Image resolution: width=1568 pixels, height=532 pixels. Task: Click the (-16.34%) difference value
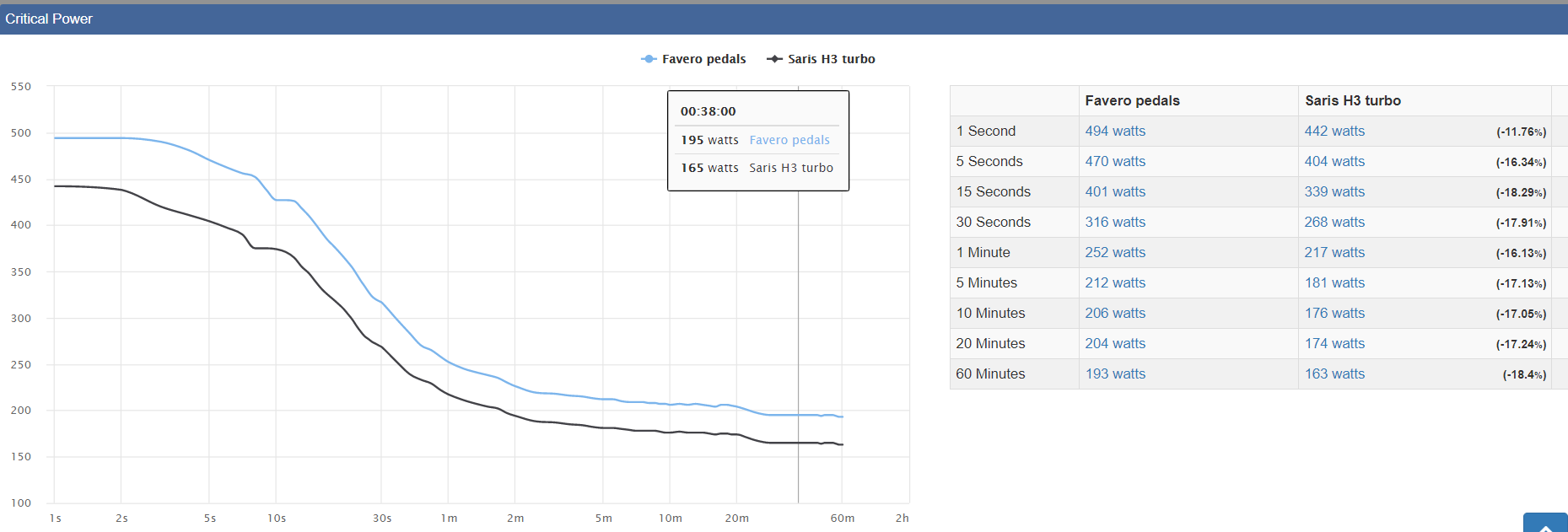point(1522,162)
